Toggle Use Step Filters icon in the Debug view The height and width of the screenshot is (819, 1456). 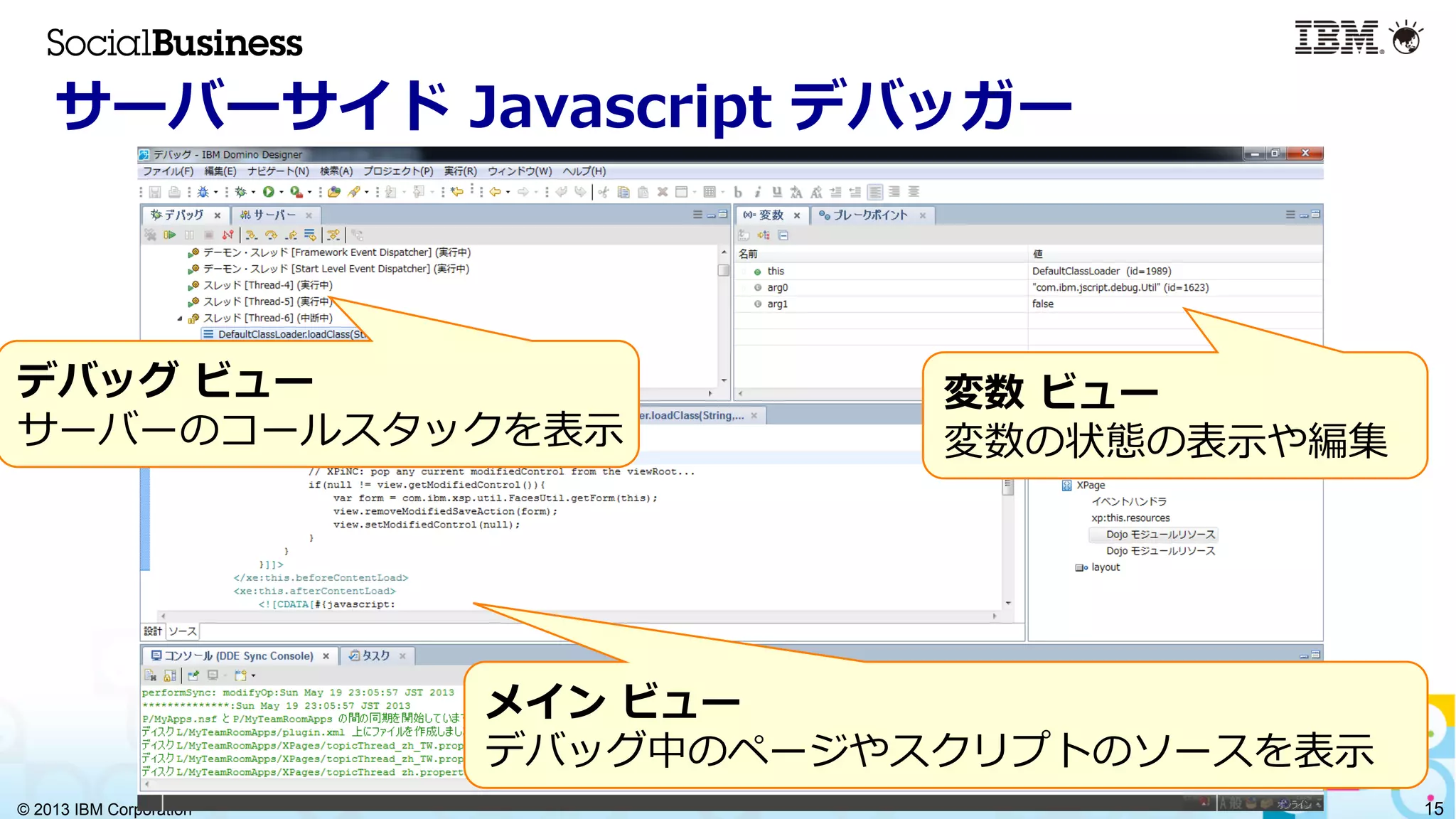pyautogui.click(x=333, y=235)
